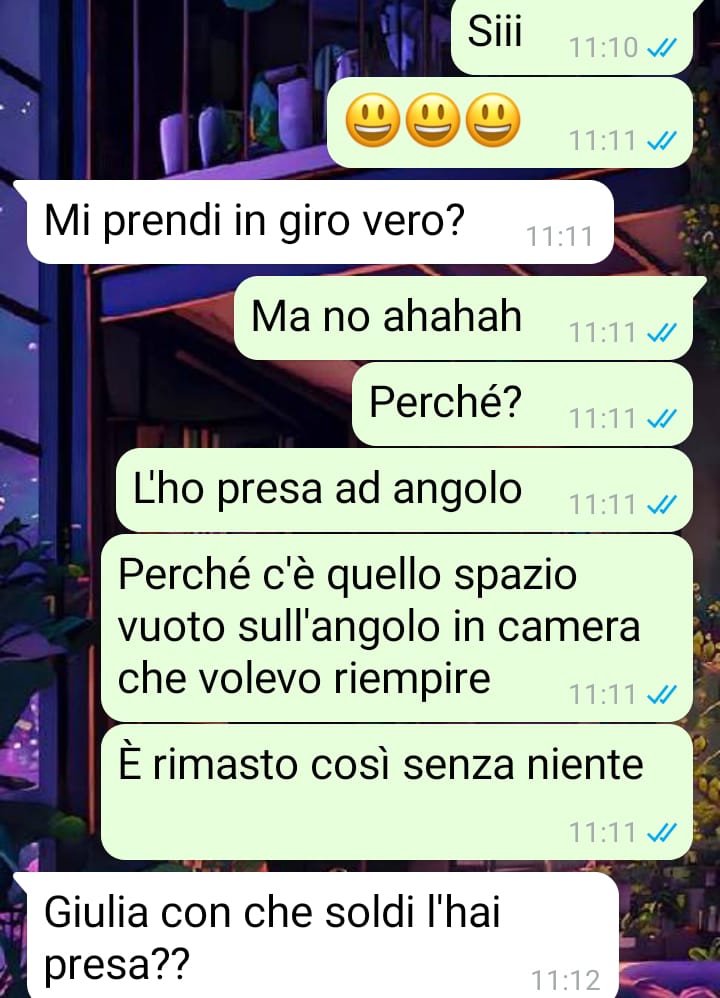720x998 pixels.
Task: Tap read checkmarks on 'Perché?' message
Action: coord(661,419)
